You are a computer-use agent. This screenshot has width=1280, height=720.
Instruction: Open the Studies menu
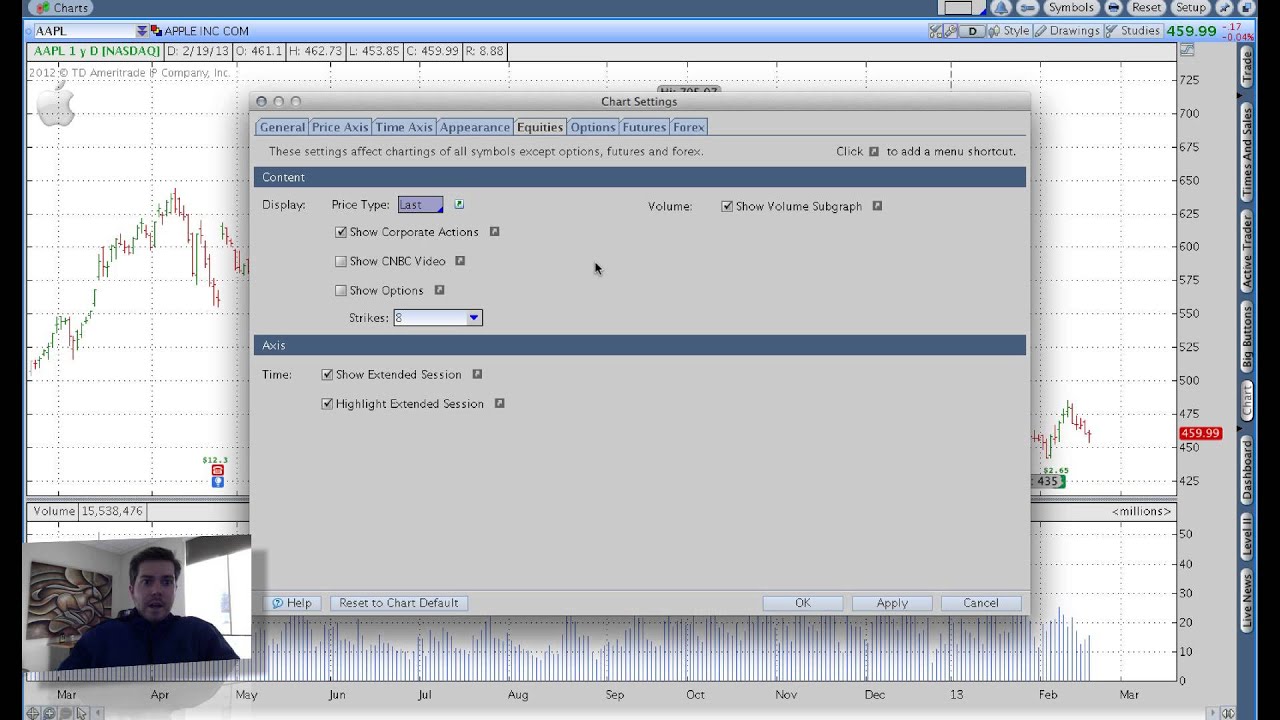tap(1132, 31)
